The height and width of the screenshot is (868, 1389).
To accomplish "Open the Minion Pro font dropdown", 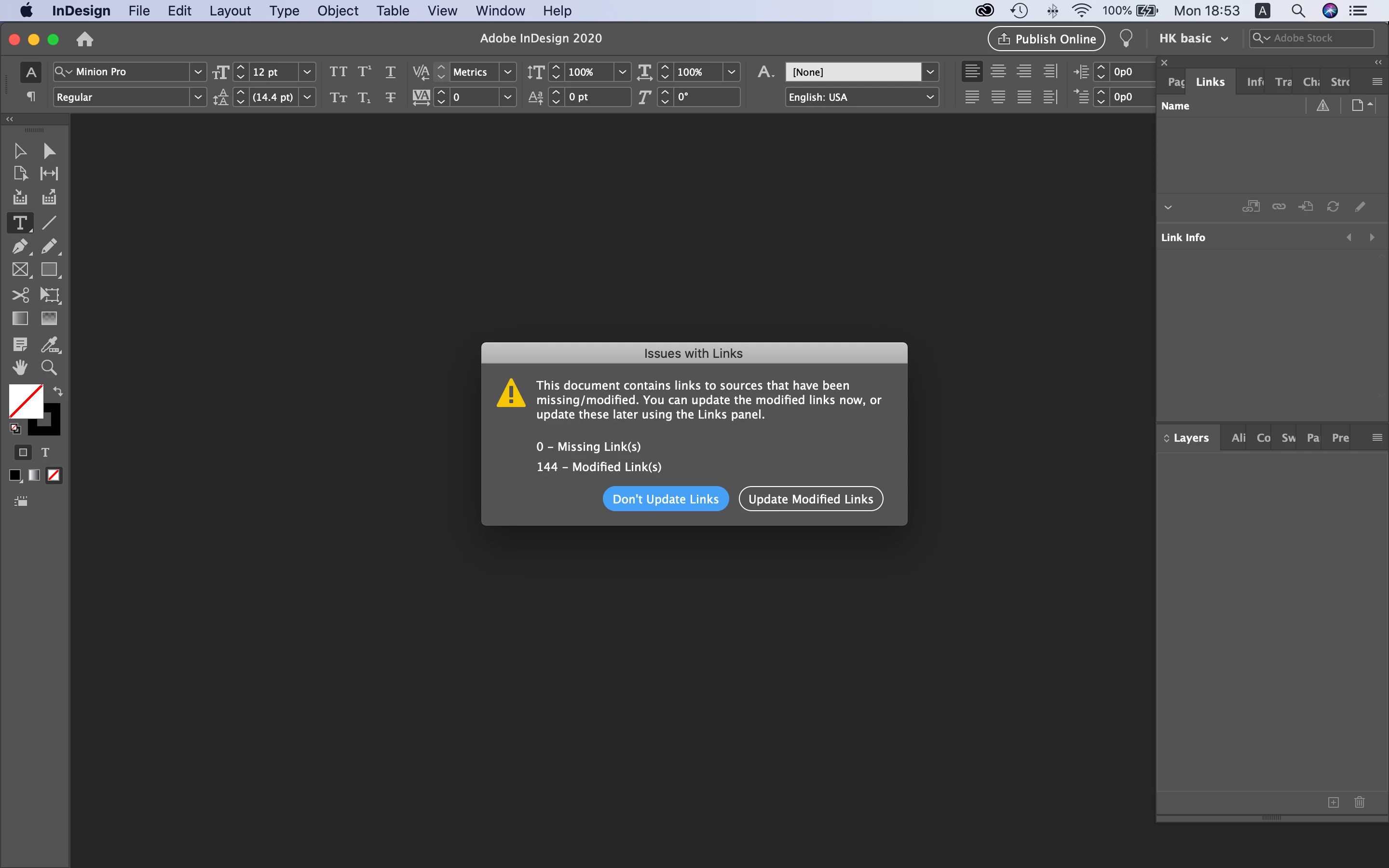I will click(x=197, y=72).
